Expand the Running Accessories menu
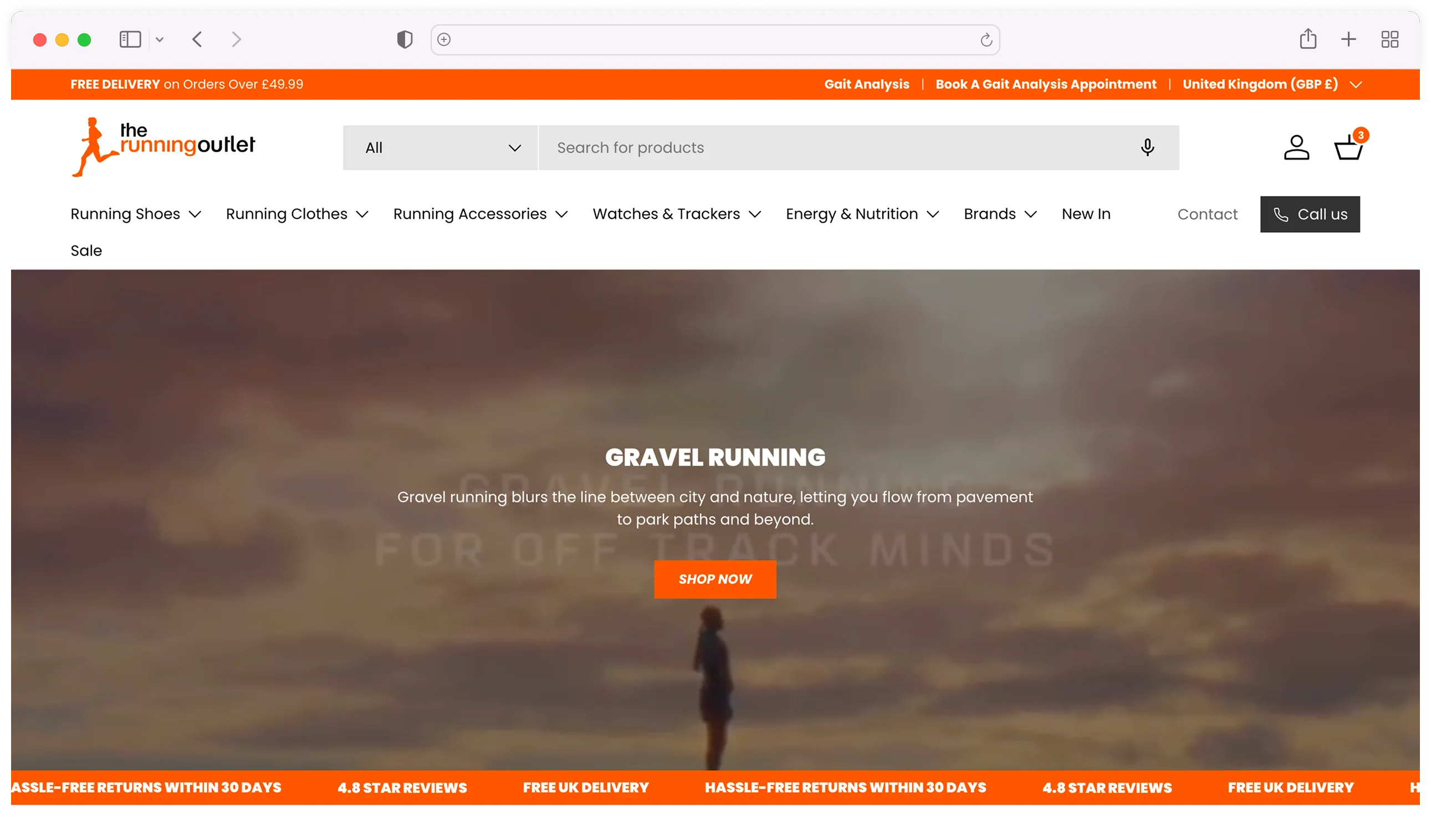 pos(481,214)
